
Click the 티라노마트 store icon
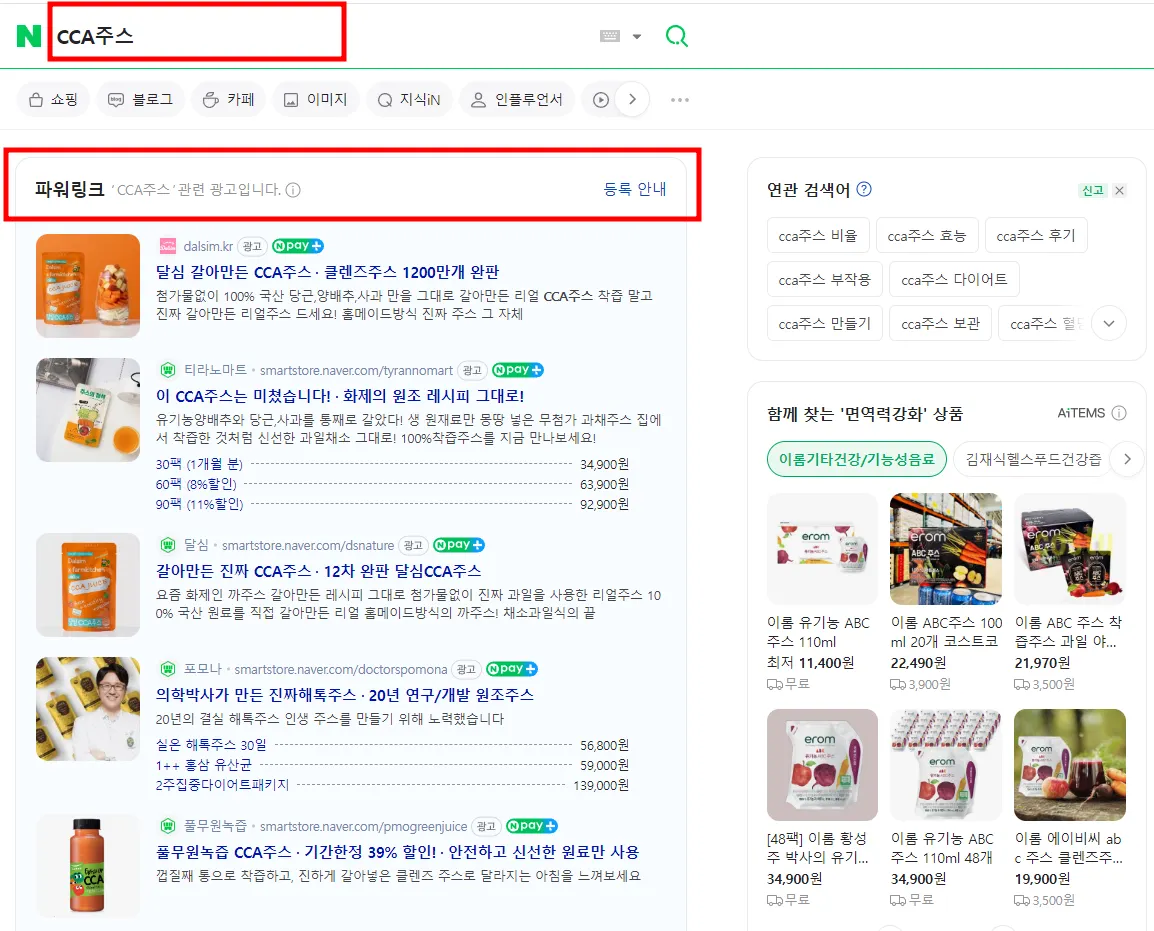pyautogui.click(x=168, y=369)
